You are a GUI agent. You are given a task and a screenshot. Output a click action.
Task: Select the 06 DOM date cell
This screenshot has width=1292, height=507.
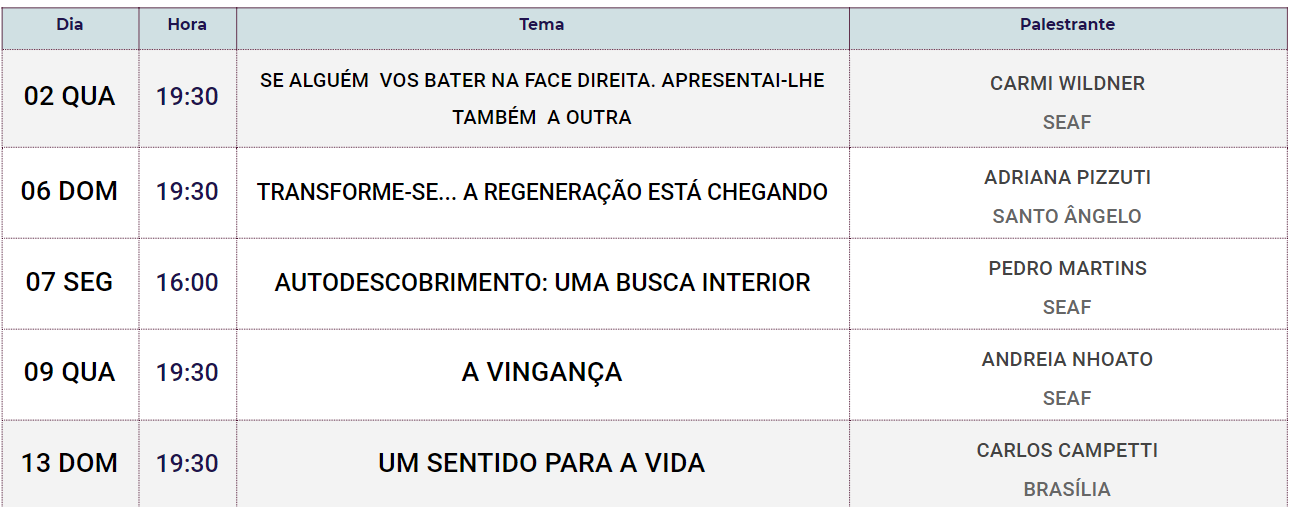tap(70, 191)
